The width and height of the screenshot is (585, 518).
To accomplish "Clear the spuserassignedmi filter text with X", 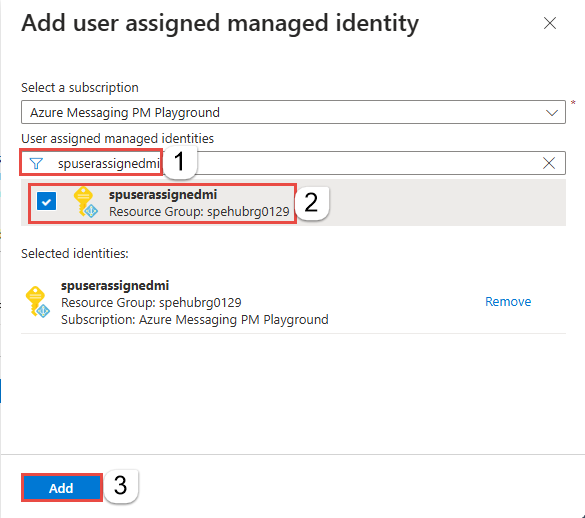I will [549, 163].
